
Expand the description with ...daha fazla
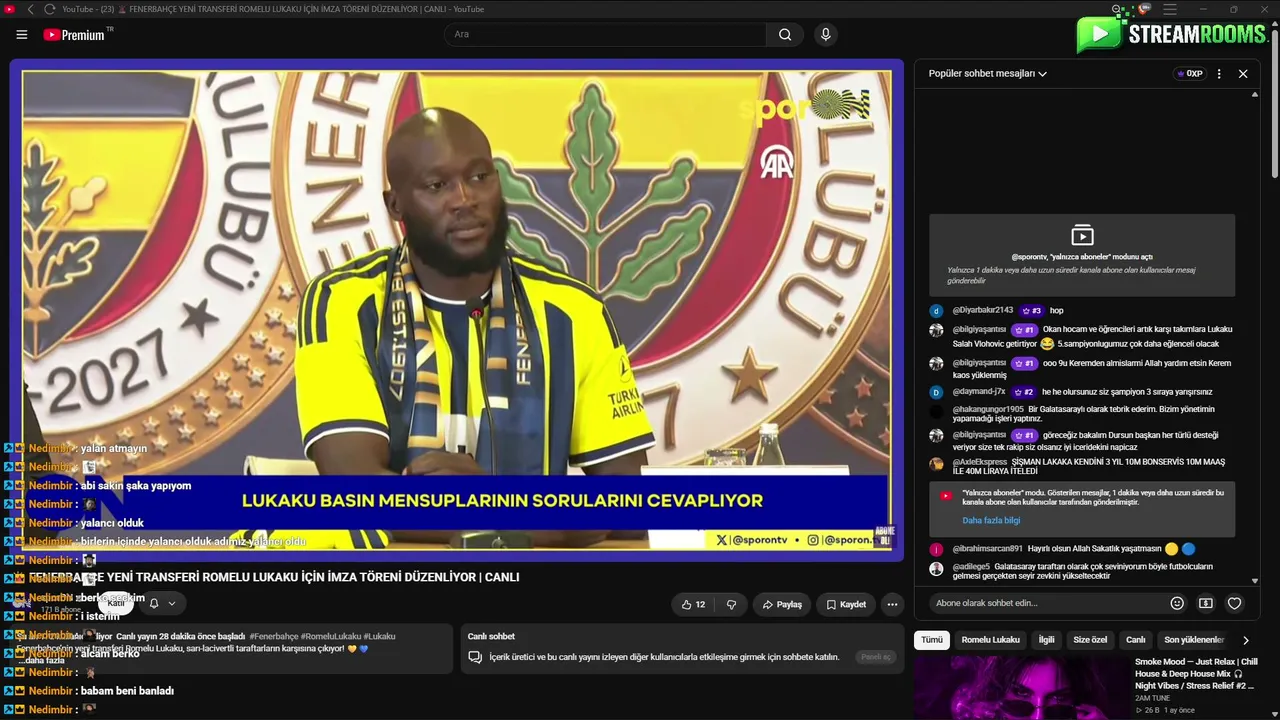(42, 661)
